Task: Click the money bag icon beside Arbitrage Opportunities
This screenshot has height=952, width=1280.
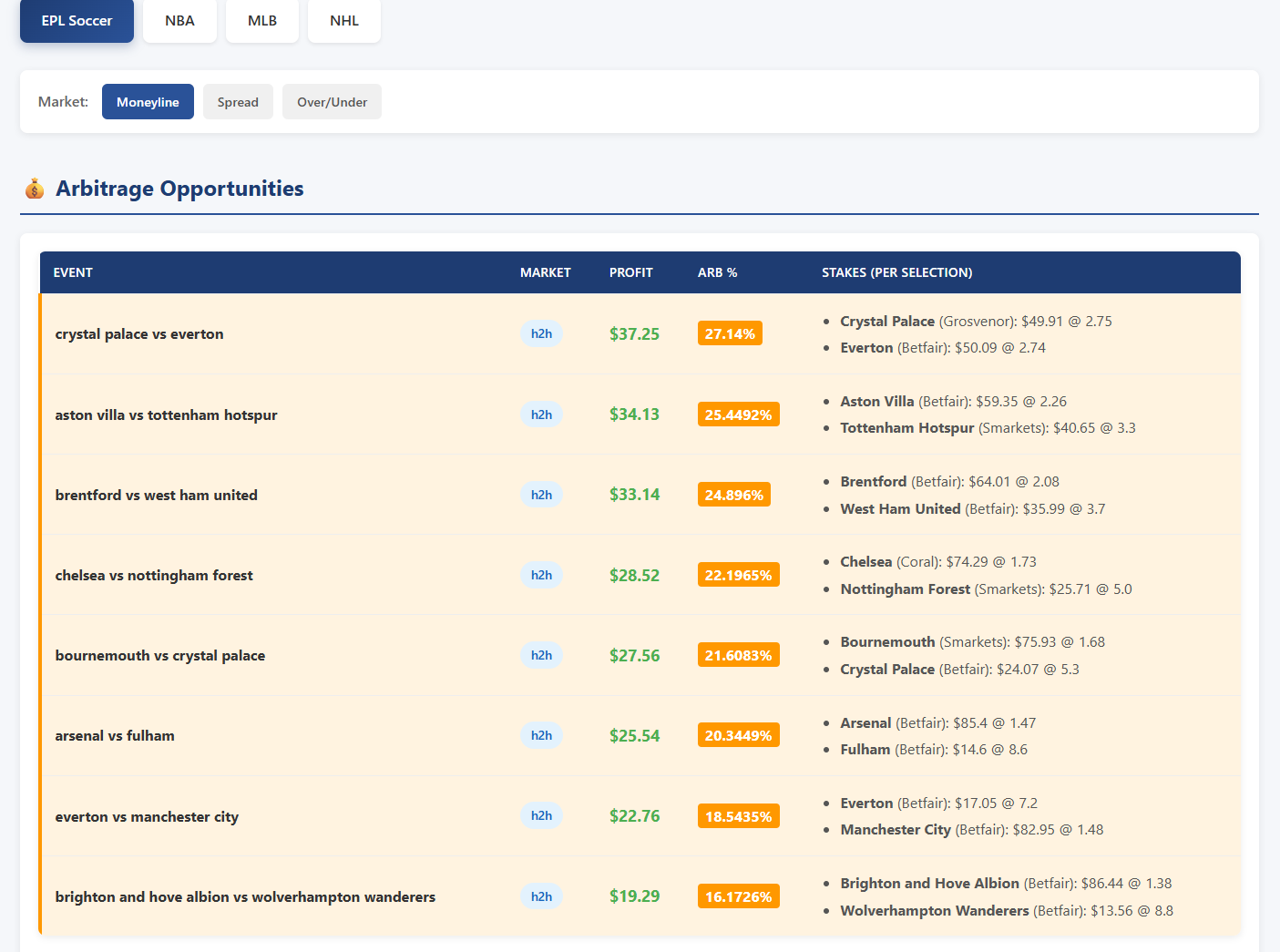Action: [x=34, y=189]
